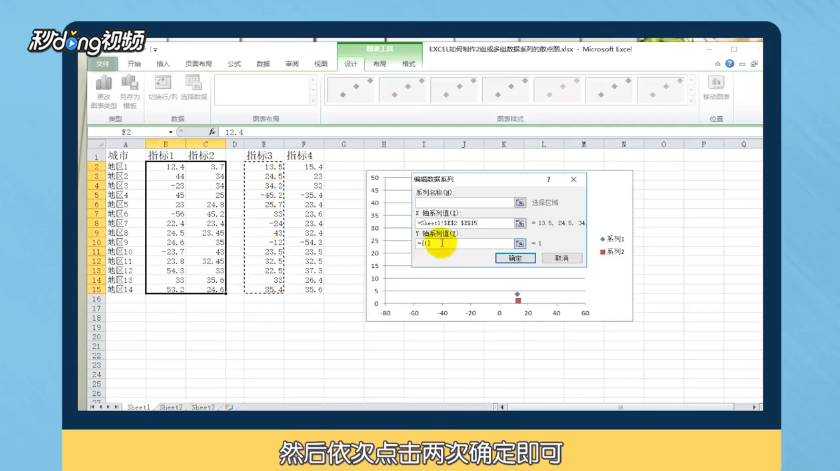Click the formula bar showing 12.4
This screenshot has height=471, width=840.
pos(490,132)
